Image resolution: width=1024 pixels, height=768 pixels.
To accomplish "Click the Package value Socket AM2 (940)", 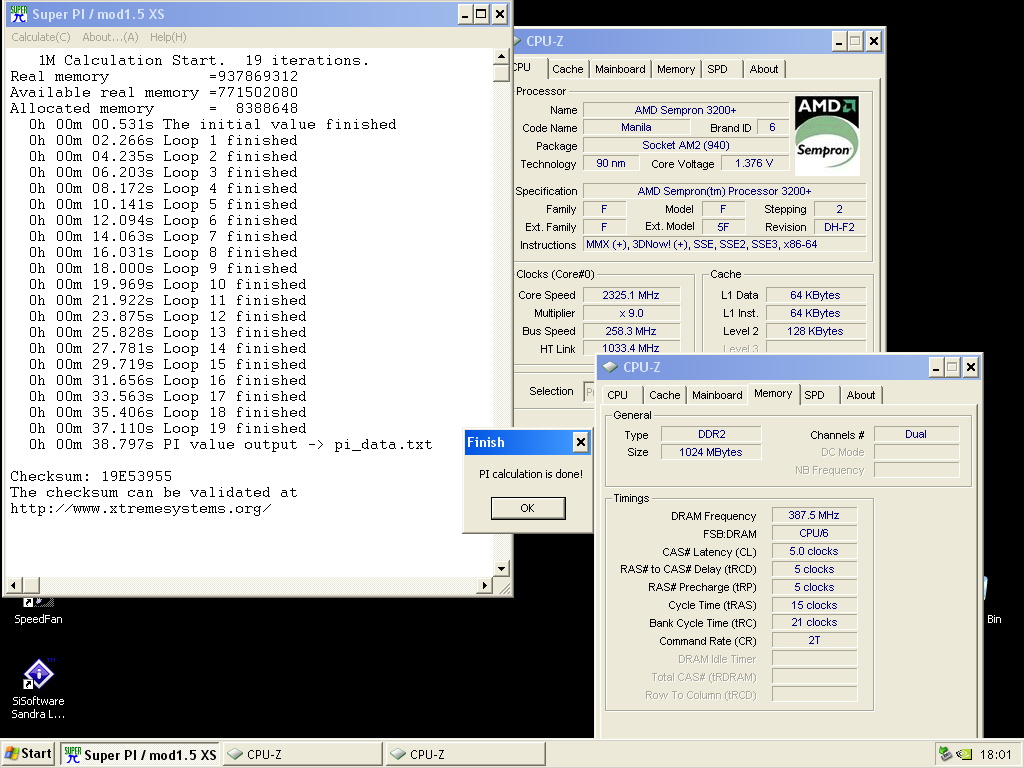I will [685, 145].
